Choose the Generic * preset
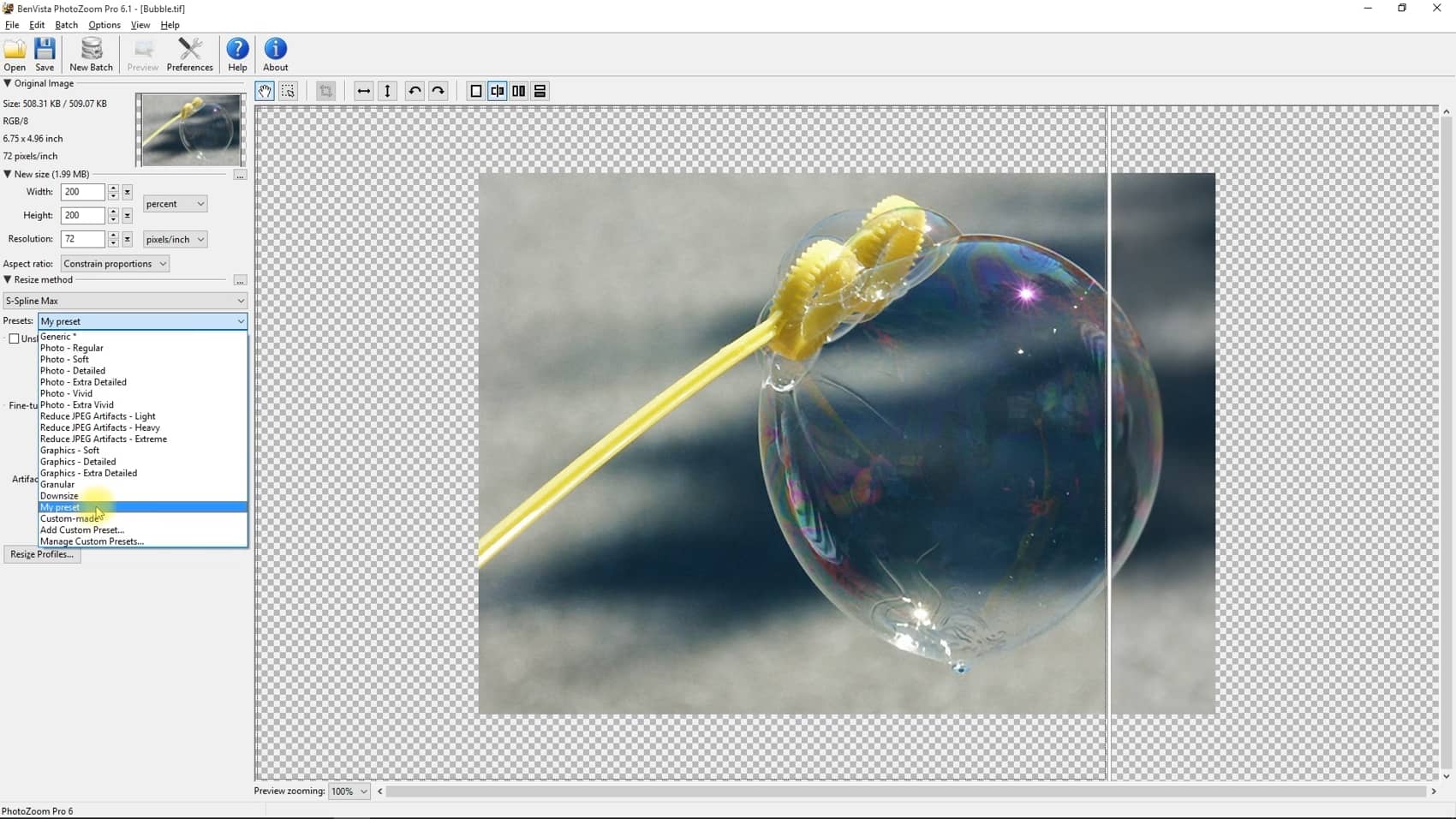This screenshot has width=1456, height=819. (x=143, y=337)
